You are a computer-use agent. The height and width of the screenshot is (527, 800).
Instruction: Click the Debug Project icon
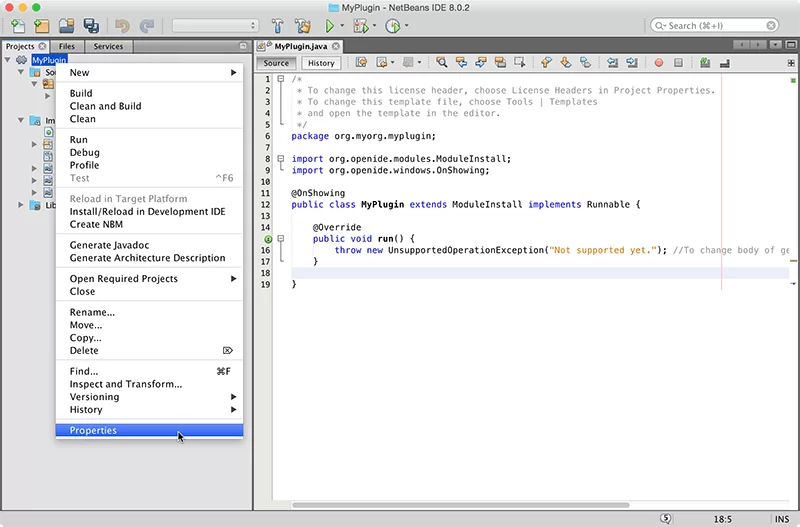[x=361, y=26]
